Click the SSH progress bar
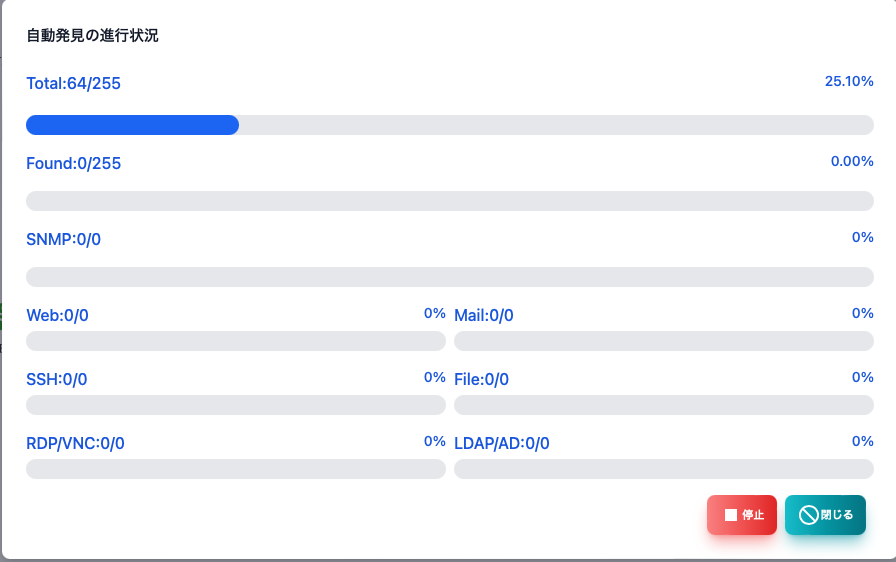Viewport: 896px width, 562px height. click(x=236, y=405)
